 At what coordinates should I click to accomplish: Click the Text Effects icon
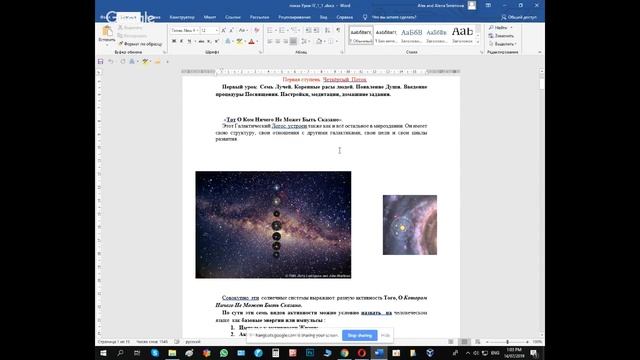[x=228, y=41]
